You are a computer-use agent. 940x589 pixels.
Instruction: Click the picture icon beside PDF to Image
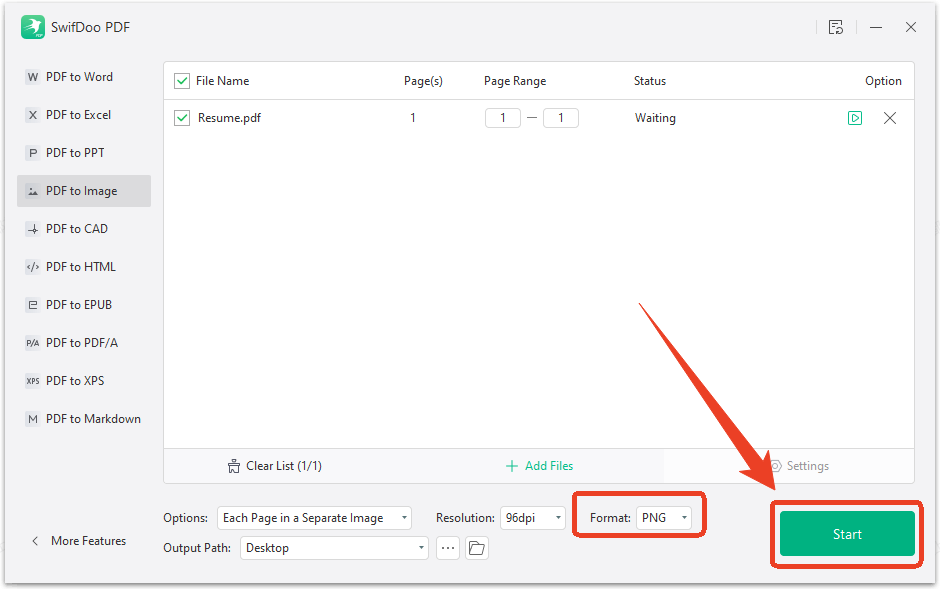click(33, 191)
